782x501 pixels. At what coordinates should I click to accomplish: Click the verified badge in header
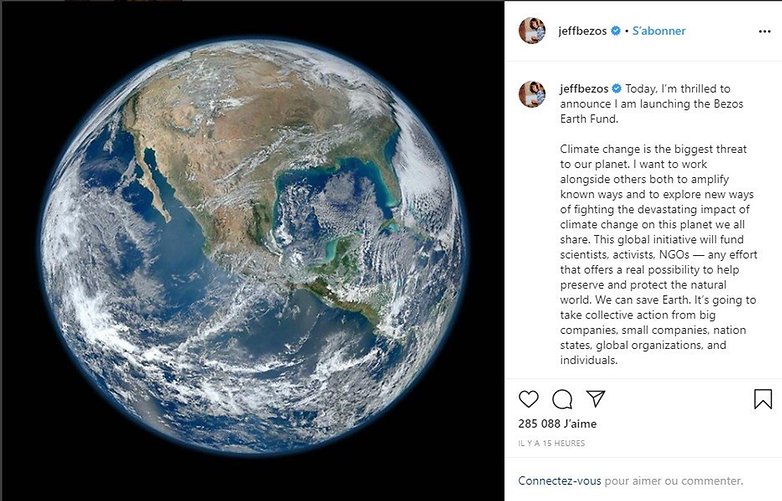[x=615, y=31]
